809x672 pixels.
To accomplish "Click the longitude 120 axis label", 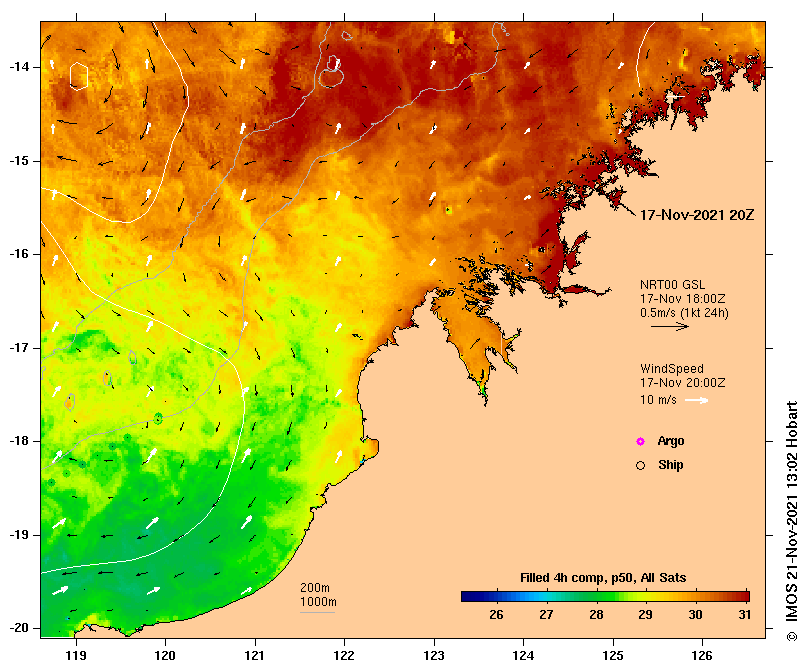I will click(165, 656).
